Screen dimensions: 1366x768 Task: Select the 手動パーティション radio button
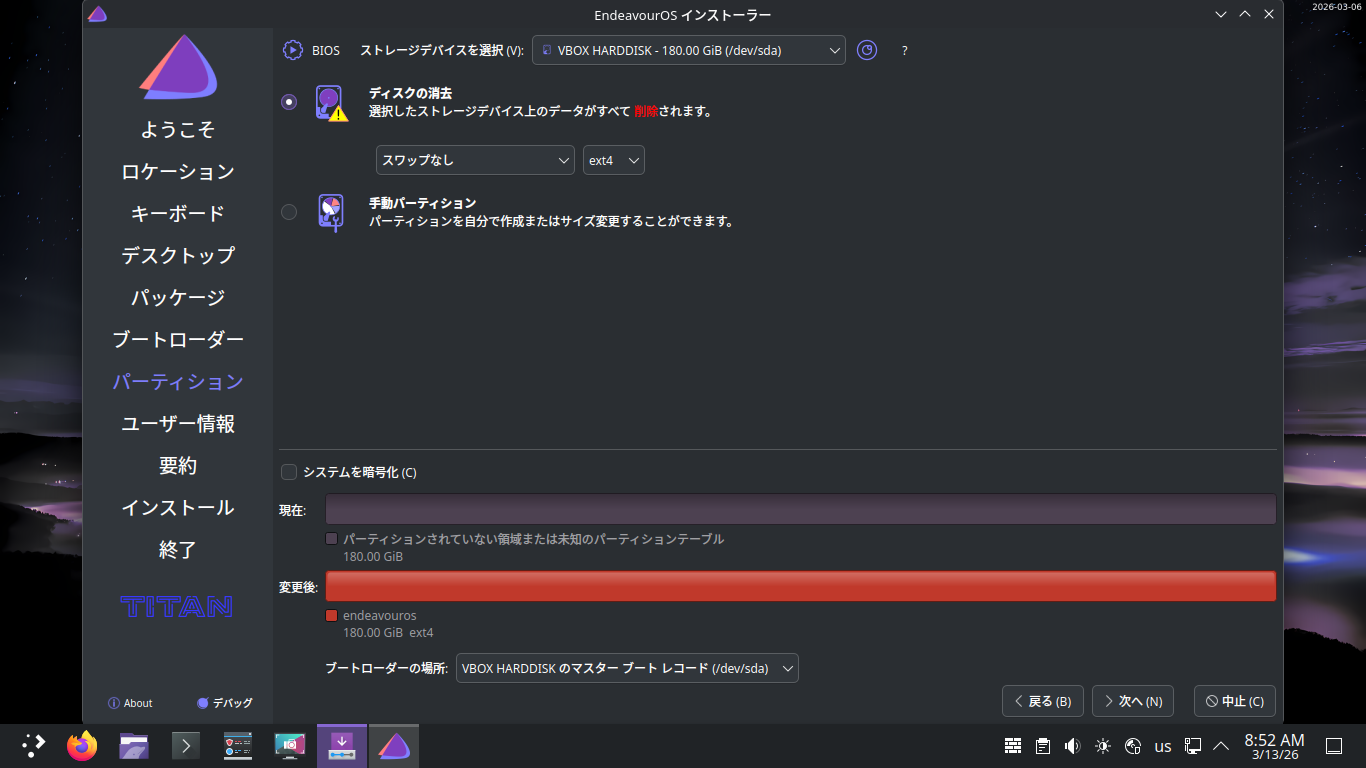[x=289, y=212]
